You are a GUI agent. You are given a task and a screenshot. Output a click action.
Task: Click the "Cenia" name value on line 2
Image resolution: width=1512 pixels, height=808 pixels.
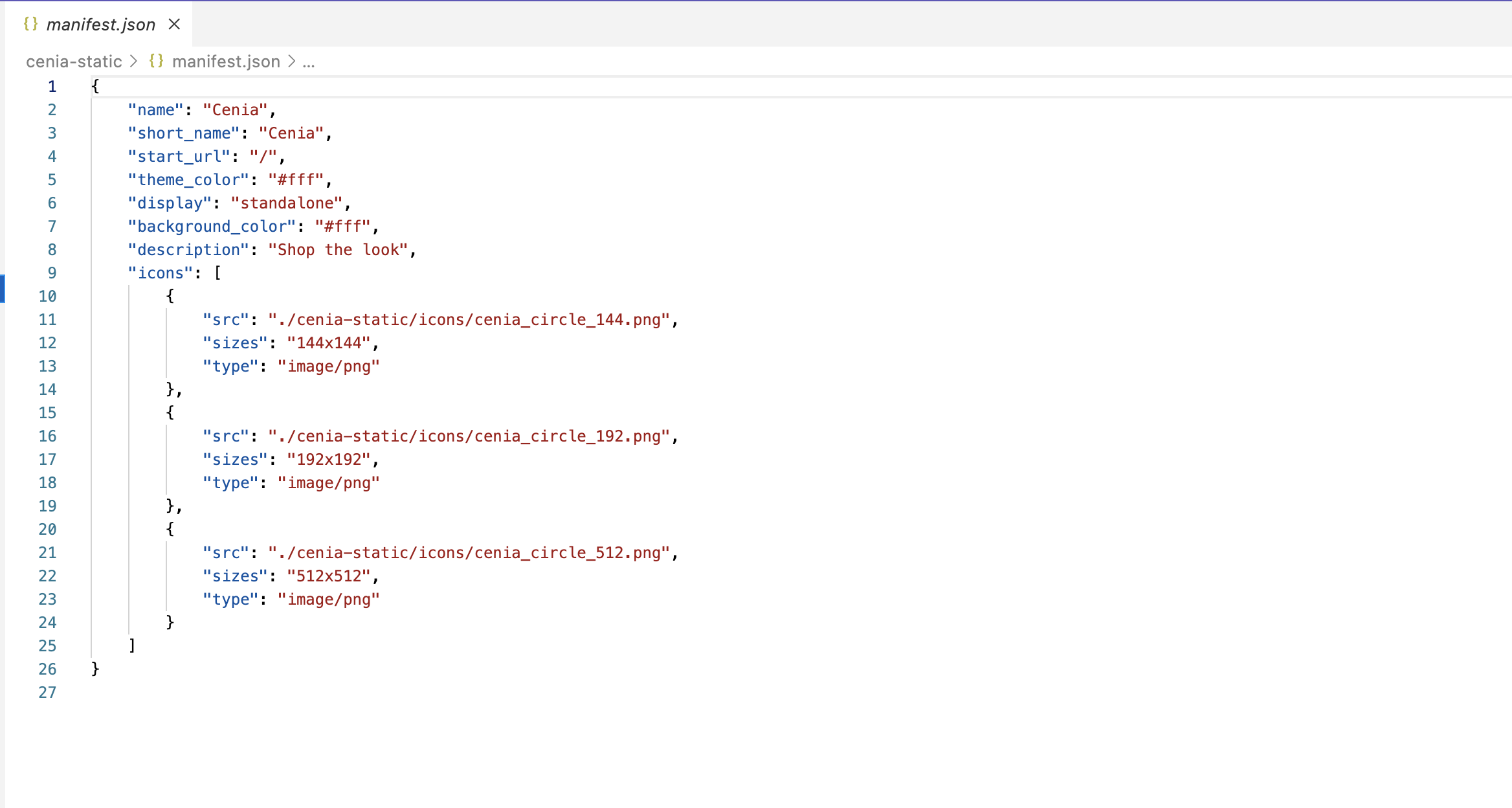tap(236, 110)
